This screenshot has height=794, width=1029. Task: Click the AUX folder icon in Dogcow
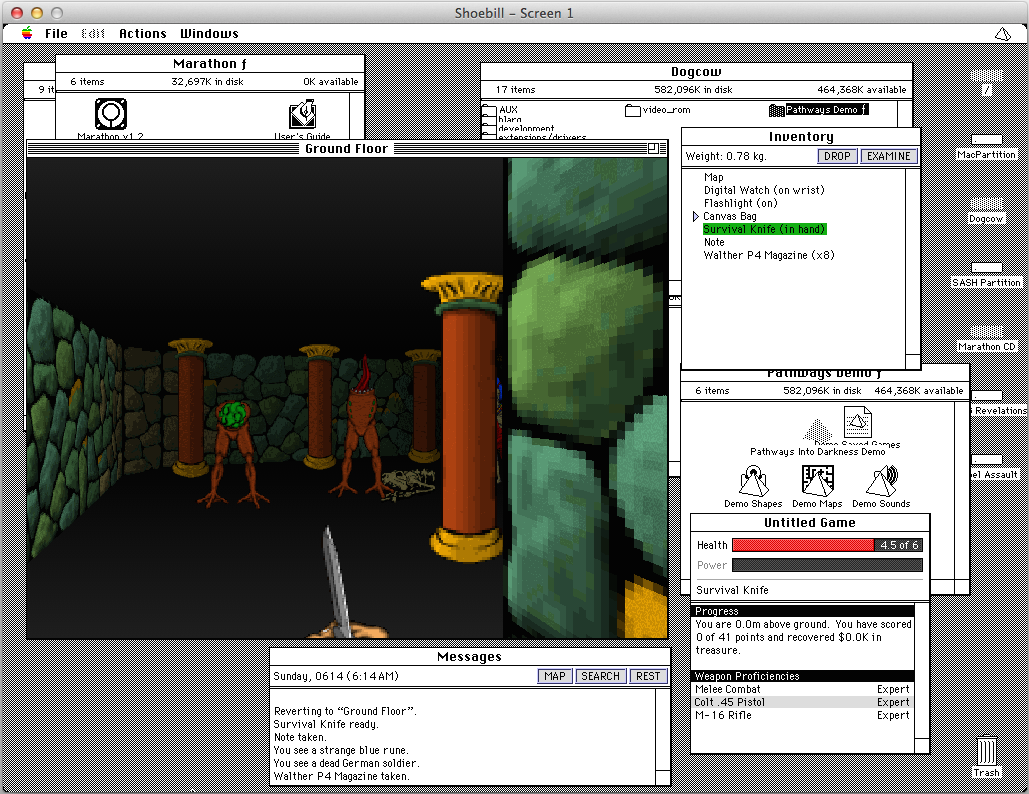489,110
